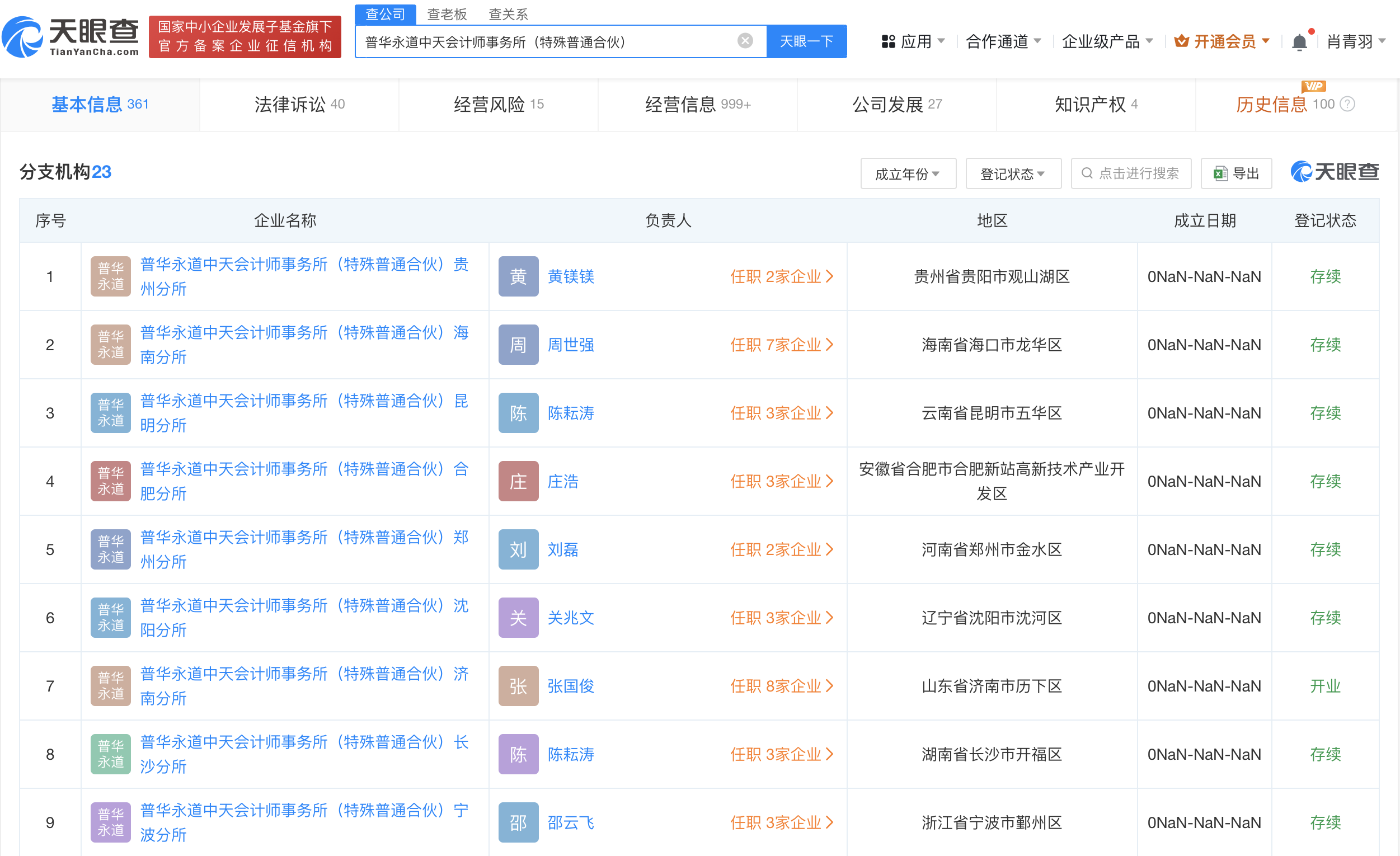
Task: Open the 经营信息 tab
Action: (x=698, y=105)
